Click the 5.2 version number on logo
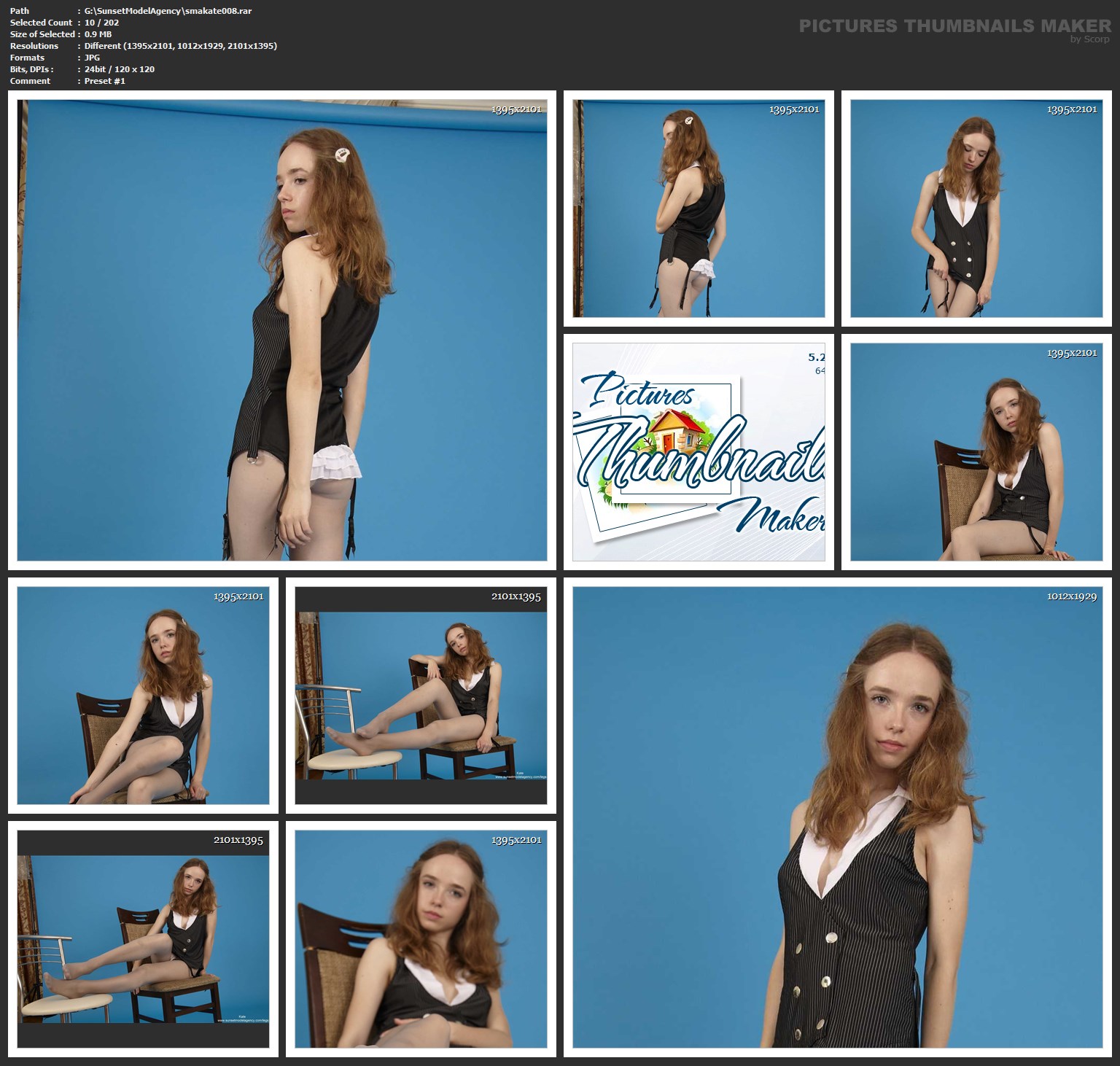 815,357
